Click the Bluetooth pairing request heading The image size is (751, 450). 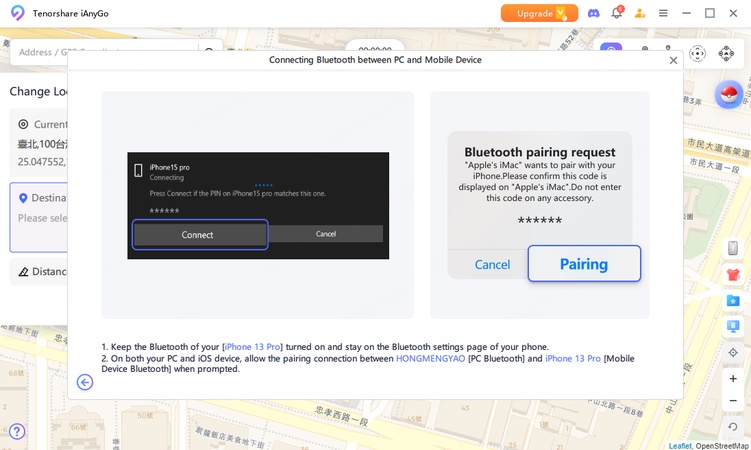540,152
